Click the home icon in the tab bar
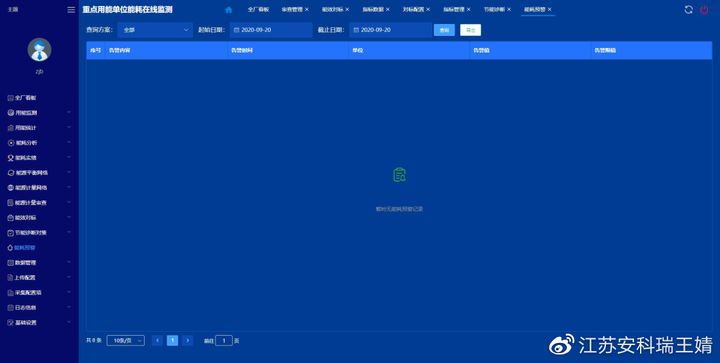Screen dimensions: 720x363 pos(229,10)
